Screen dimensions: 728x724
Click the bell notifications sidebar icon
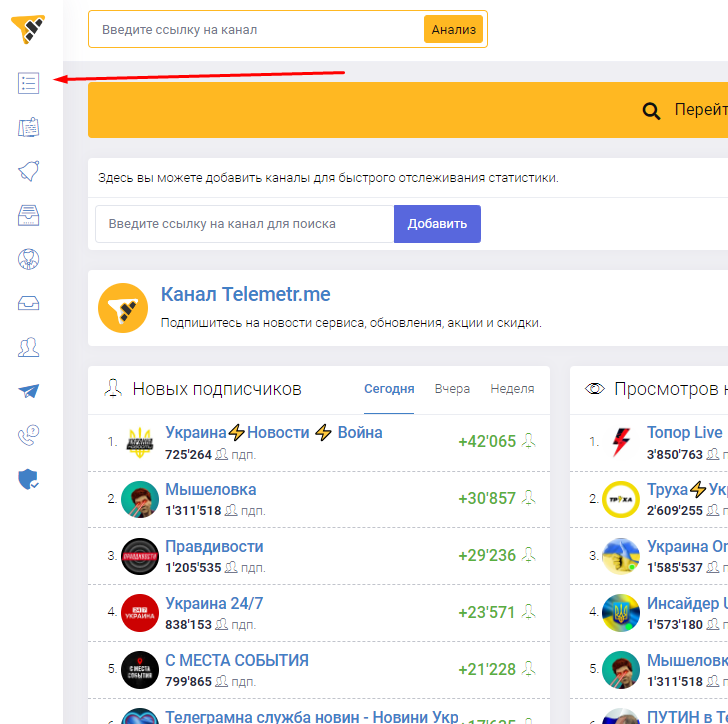29,171
